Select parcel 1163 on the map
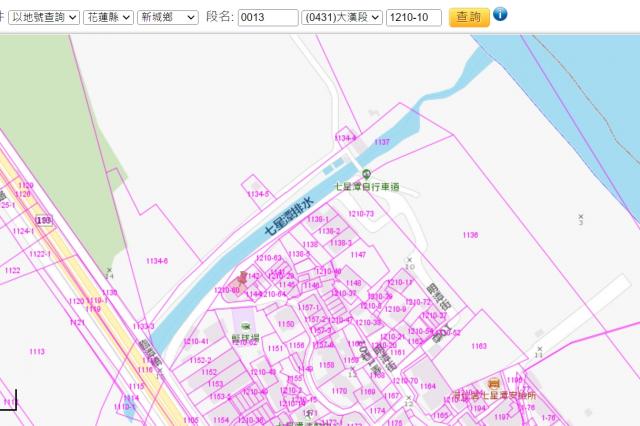 tap(479, 346)
